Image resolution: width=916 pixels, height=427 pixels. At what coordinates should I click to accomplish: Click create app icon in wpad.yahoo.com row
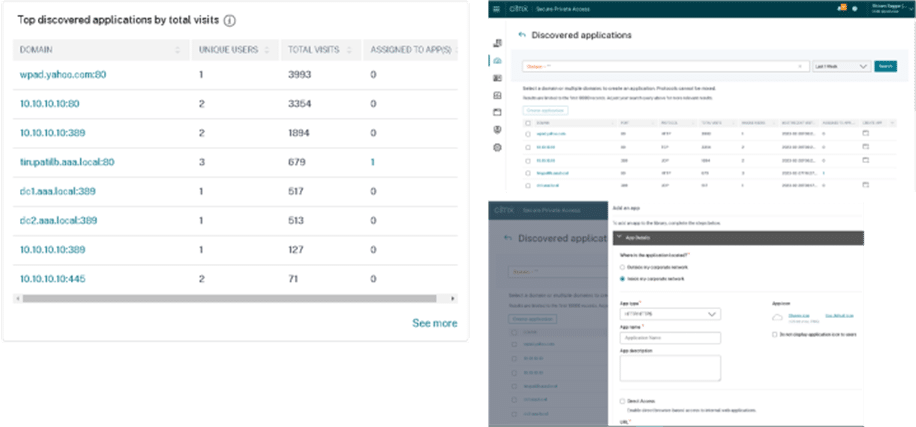pos(866,134)
